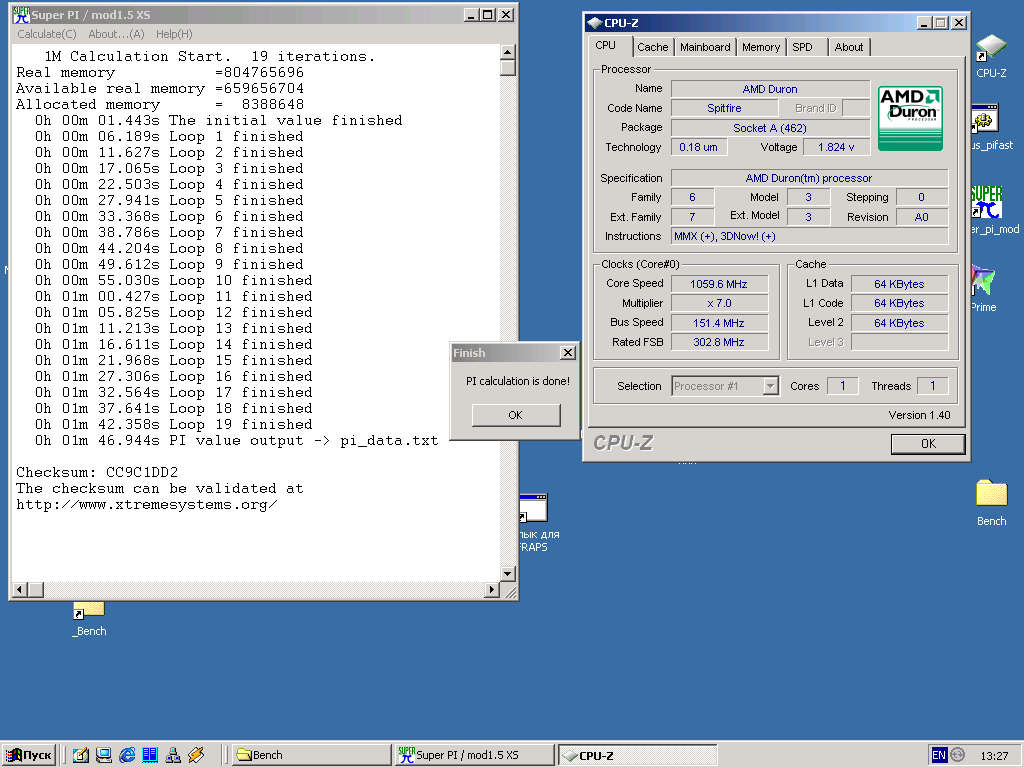Switch to the Cache tab in CPU-Z
This screenshot has width=1024, height=768.
[x=652, y=47]
